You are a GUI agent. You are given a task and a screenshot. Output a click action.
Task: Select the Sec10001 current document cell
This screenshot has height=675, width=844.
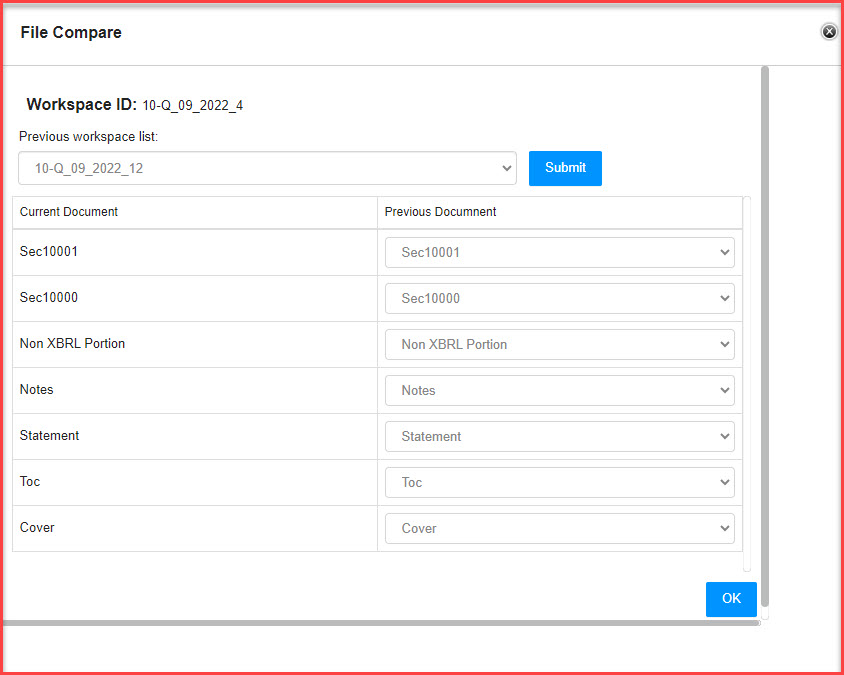[195, 252]
